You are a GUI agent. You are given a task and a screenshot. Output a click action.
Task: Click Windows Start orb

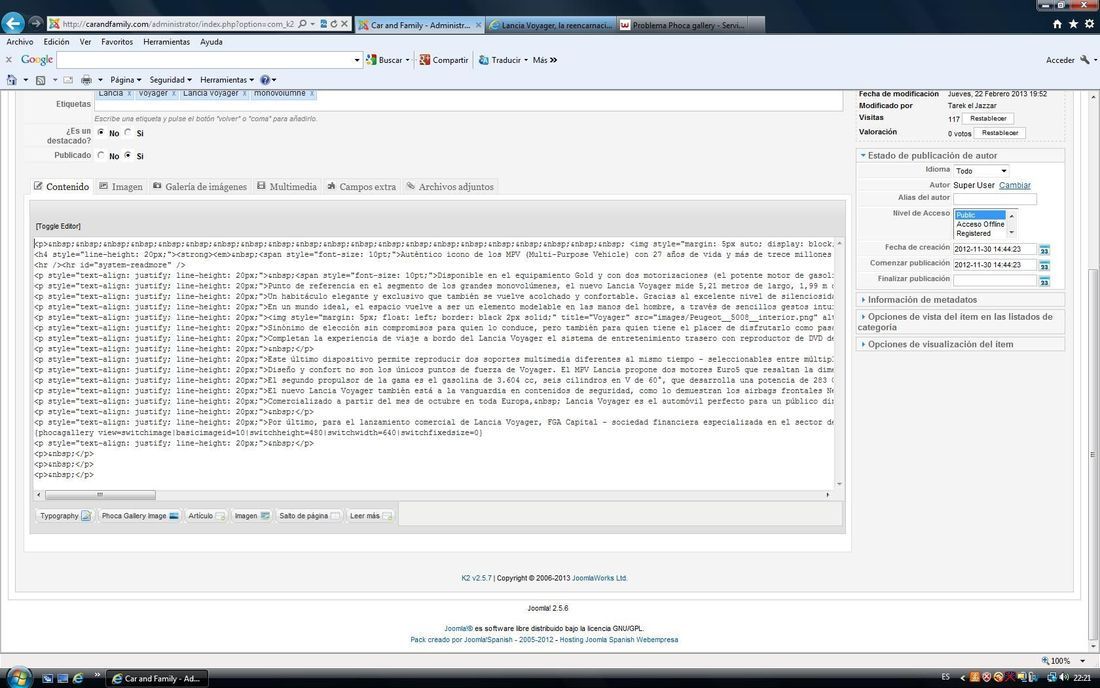(18, 678)
